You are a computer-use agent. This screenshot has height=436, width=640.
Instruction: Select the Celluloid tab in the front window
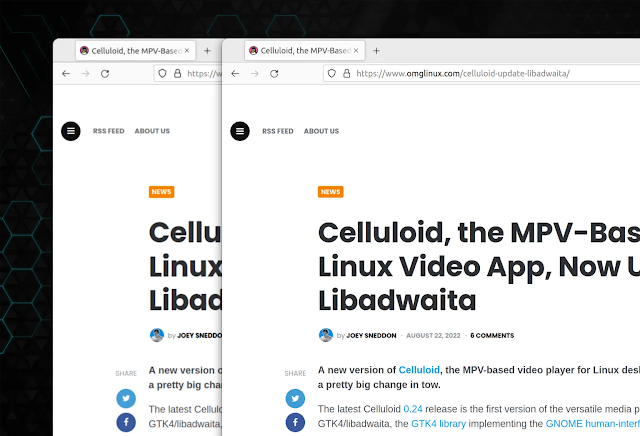click(x=304, y=51)
